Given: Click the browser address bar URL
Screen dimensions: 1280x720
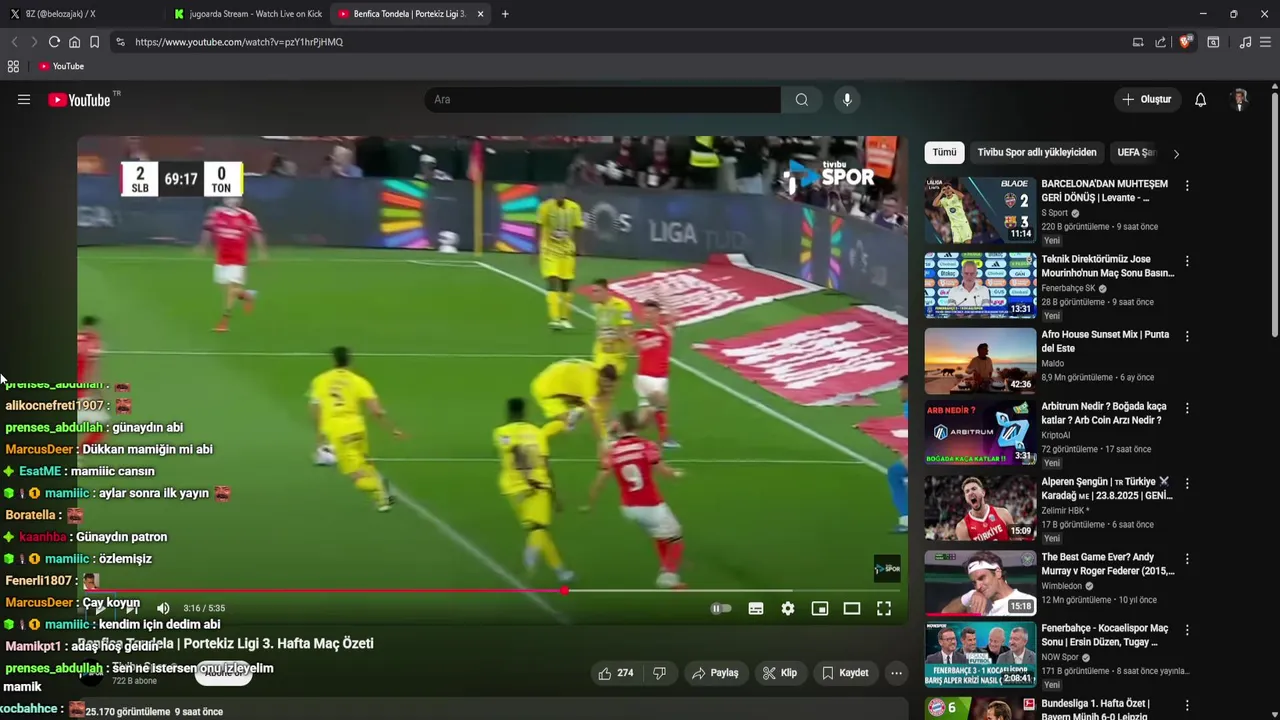Looking at the screenshot, I should coord(239,42).
